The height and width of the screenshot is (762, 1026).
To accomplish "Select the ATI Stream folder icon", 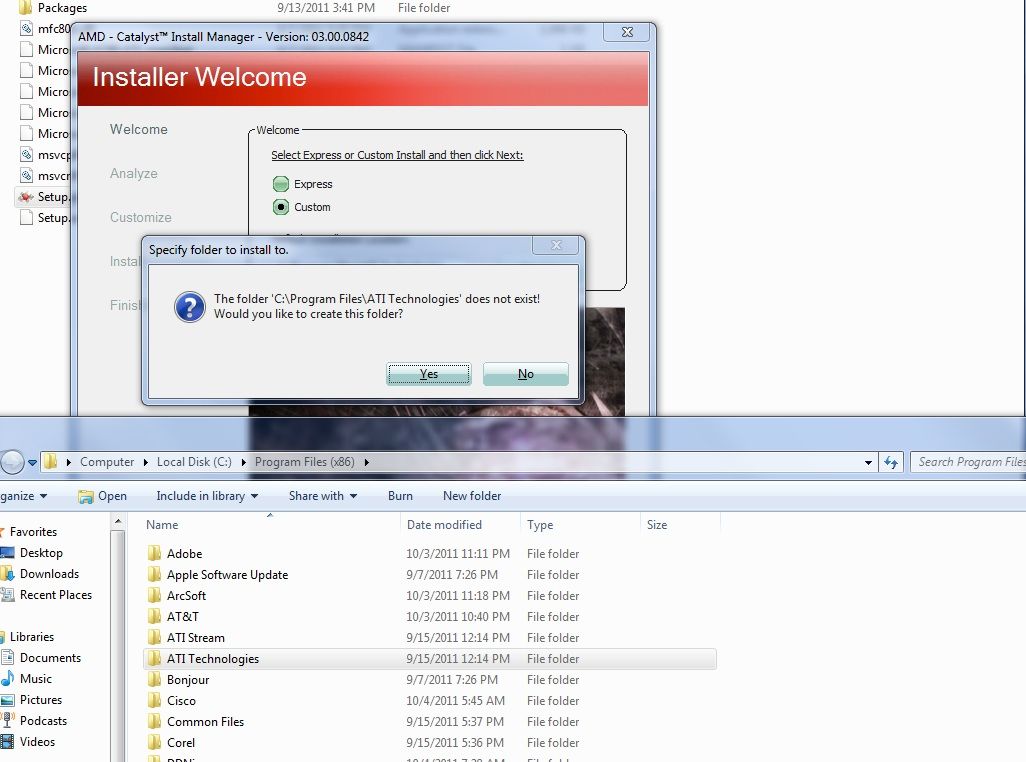I will click(154, 637).
